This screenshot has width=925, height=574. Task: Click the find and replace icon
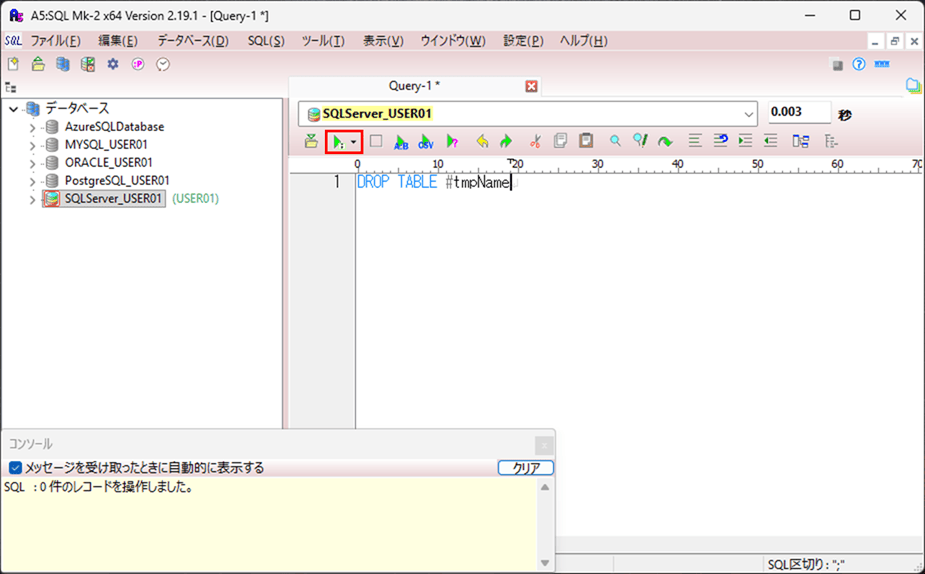[x=640, y=141]
